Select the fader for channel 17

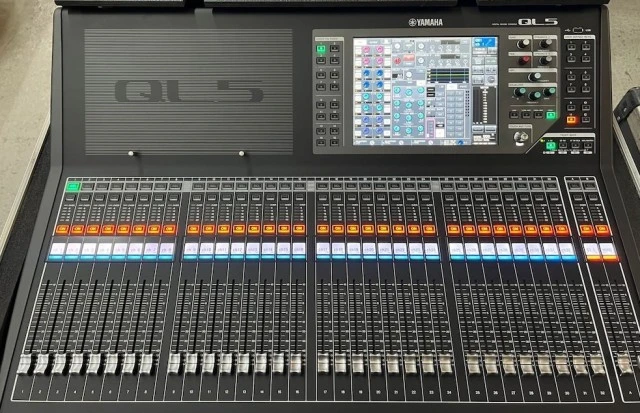(323, 363)
